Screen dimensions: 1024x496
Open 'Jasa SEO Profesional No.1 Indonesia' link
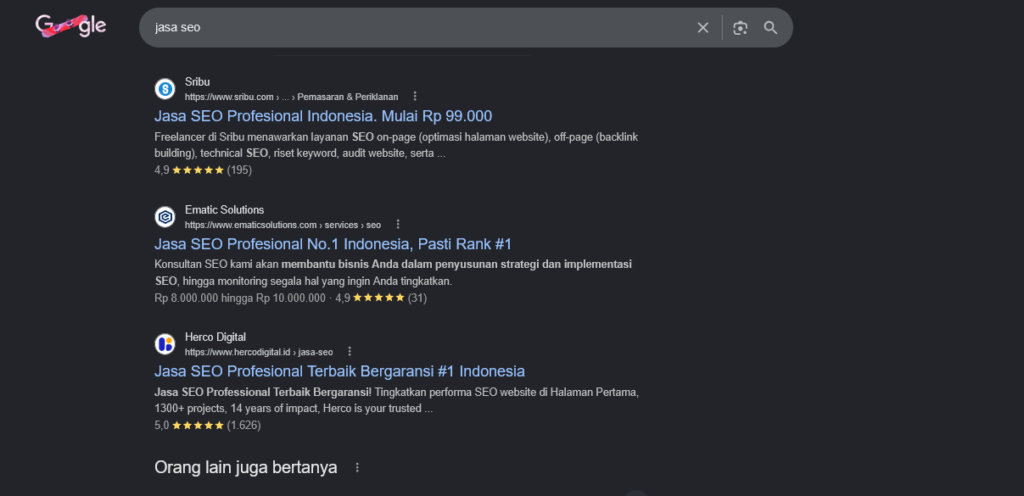click(333, 244)
